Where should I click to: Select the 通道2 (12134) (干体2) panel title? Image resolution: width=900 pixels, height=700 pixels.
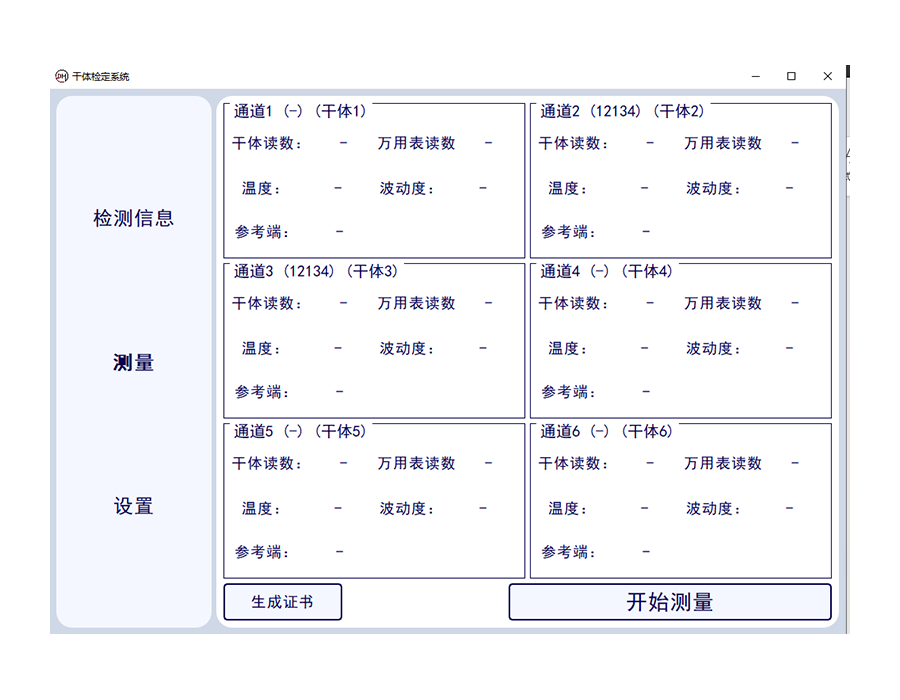(x=622, y=111)
